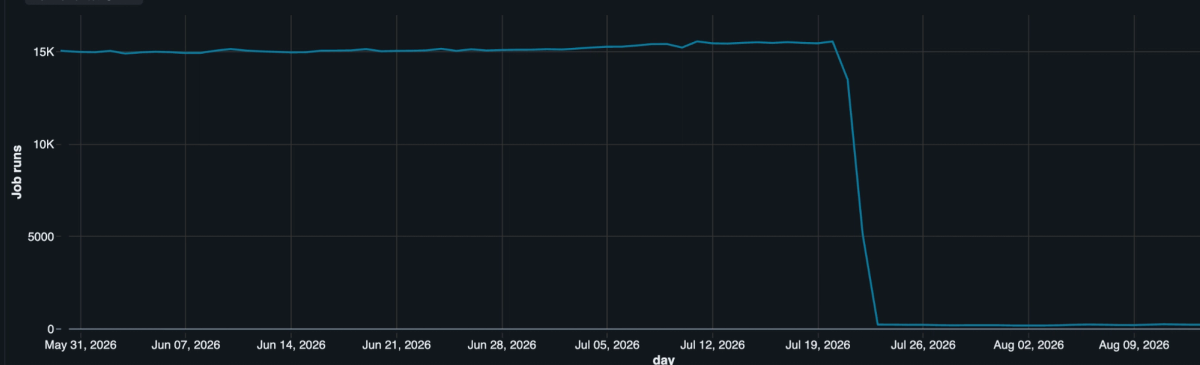Click the "Jun 07, 2026" date label
This screenshot has width=1200, height=365.
(185, 345)
